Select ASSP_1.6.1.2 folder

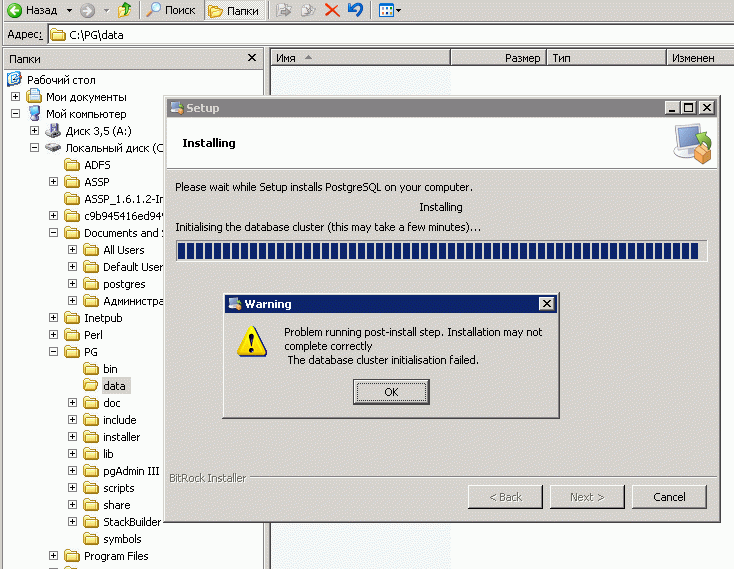[x=124, y=199]
